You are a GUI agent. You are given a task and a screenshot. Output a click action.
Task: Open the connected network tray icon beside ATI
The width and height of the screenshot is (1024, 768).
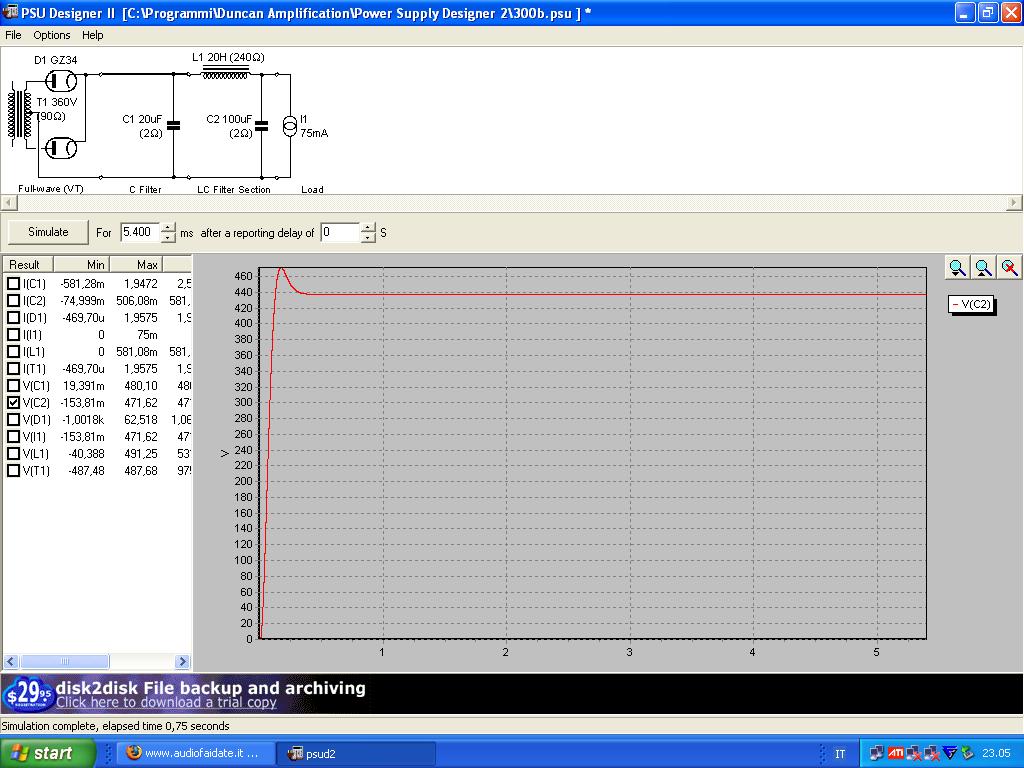tap(876, 754)
